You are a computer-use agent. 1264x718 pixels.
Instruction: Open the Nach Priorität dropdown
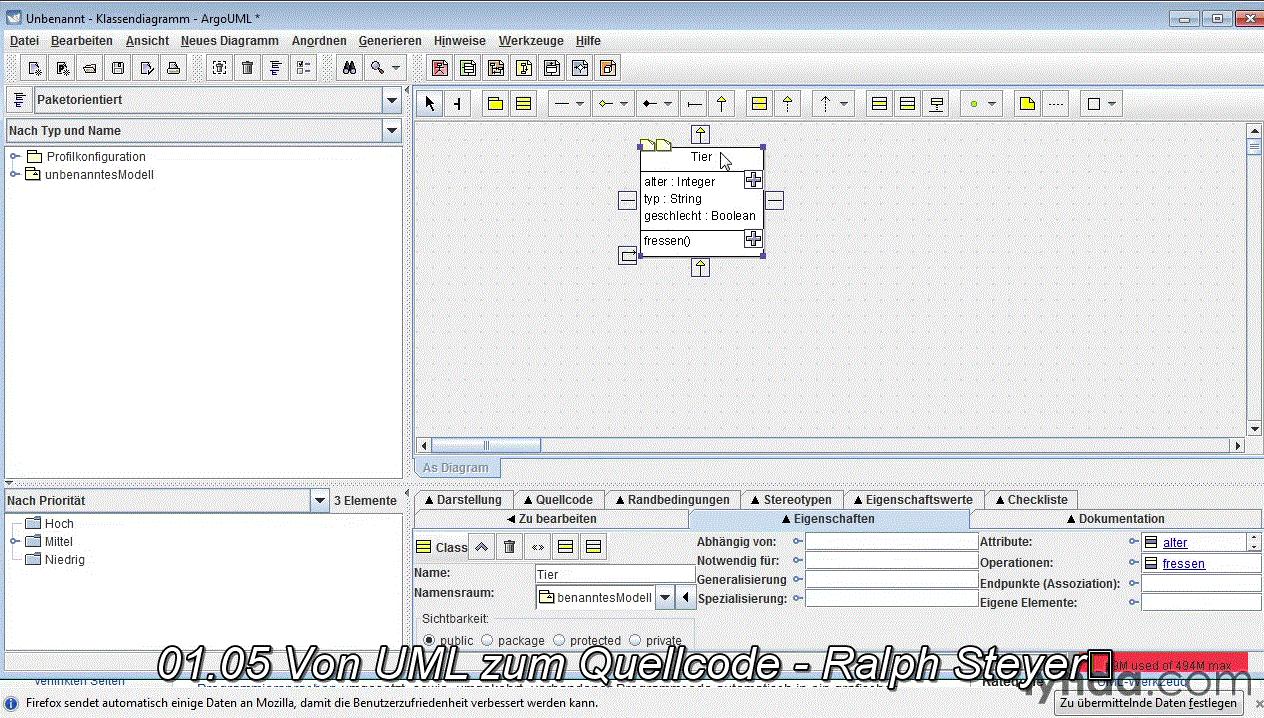320,500
